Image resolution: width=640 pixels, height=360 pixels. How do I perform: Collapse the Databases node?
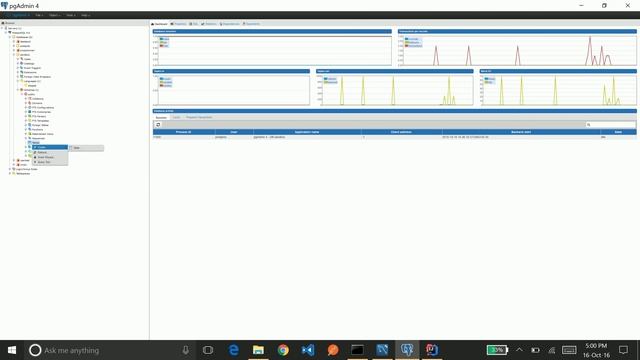10,37
